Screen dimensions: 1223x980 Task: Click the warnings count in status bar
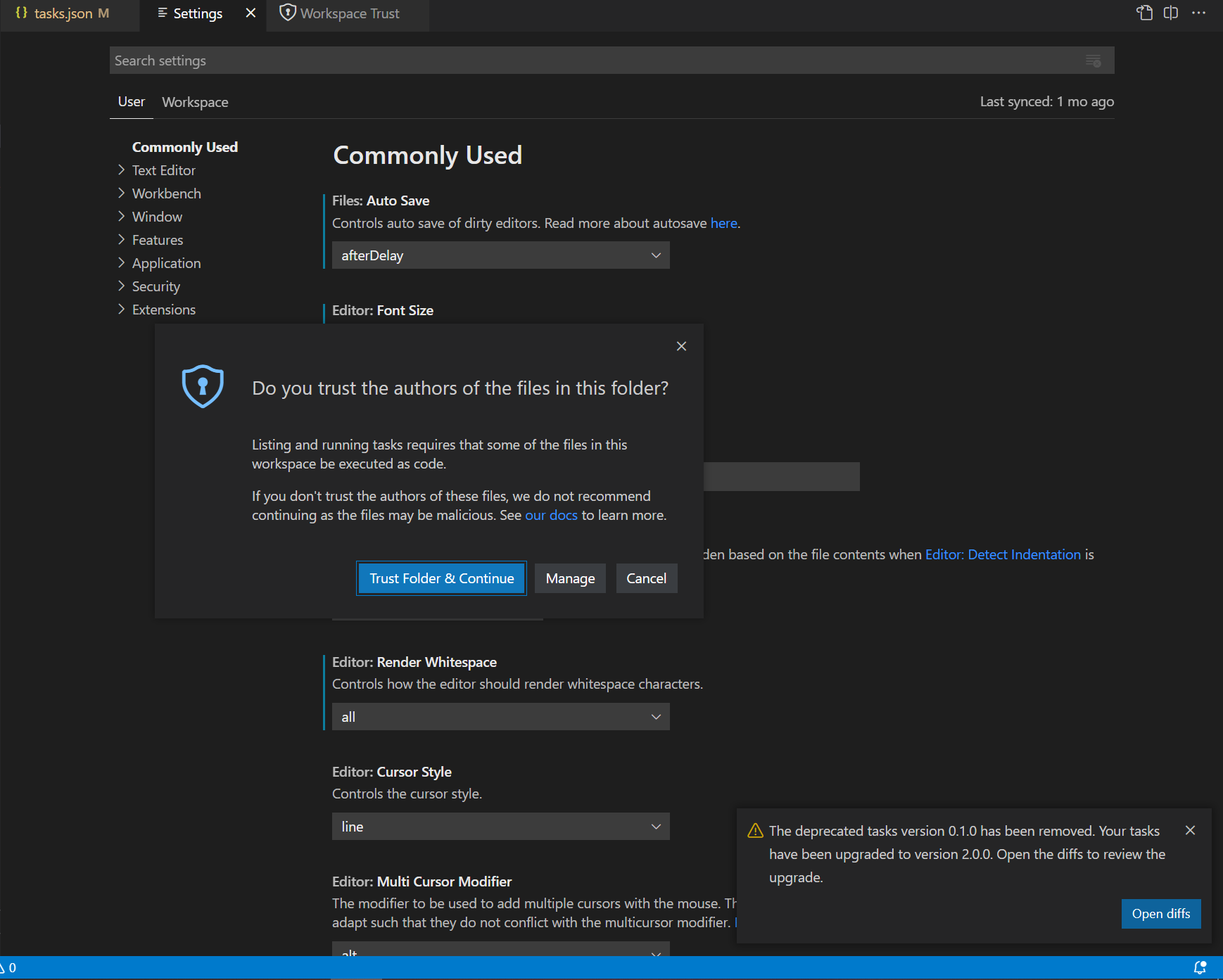[x=8, y=967]
